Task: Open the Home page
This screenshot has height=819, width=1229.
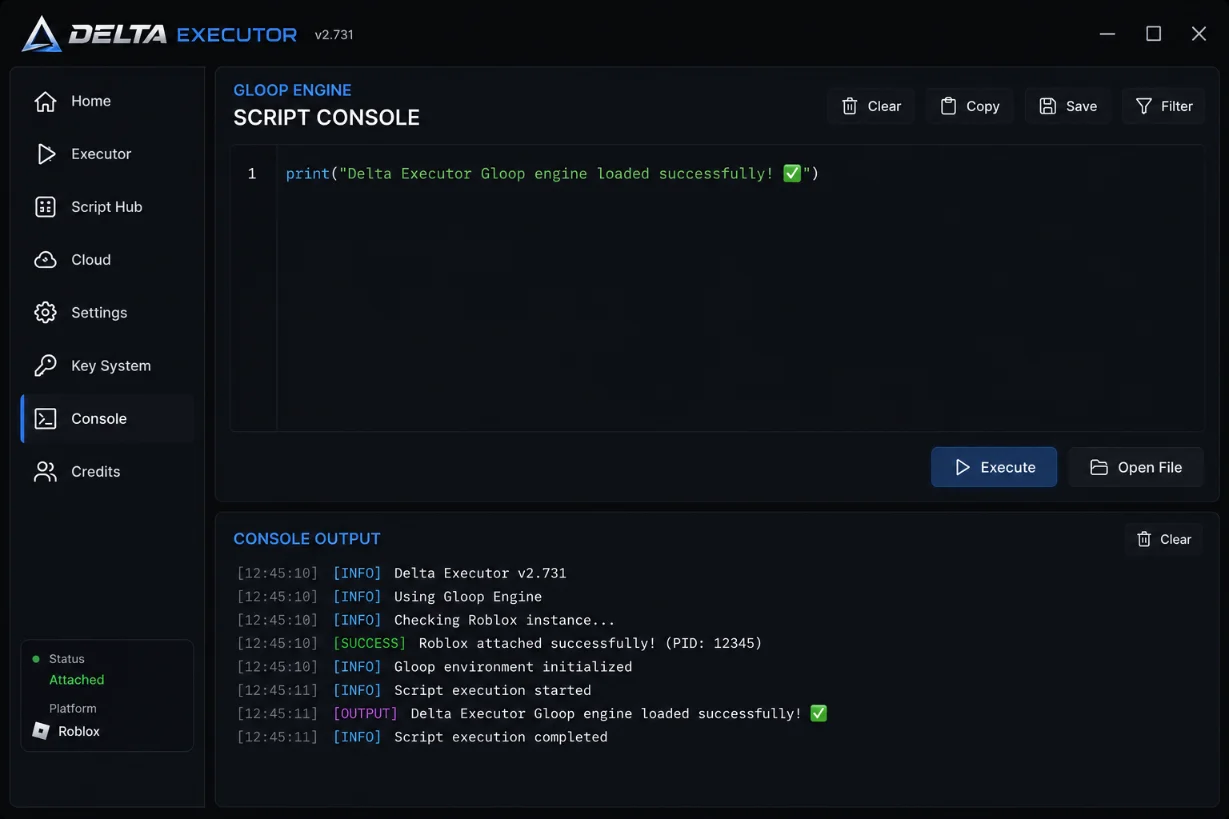Action: pyautogui.click(x=107, y=101)
